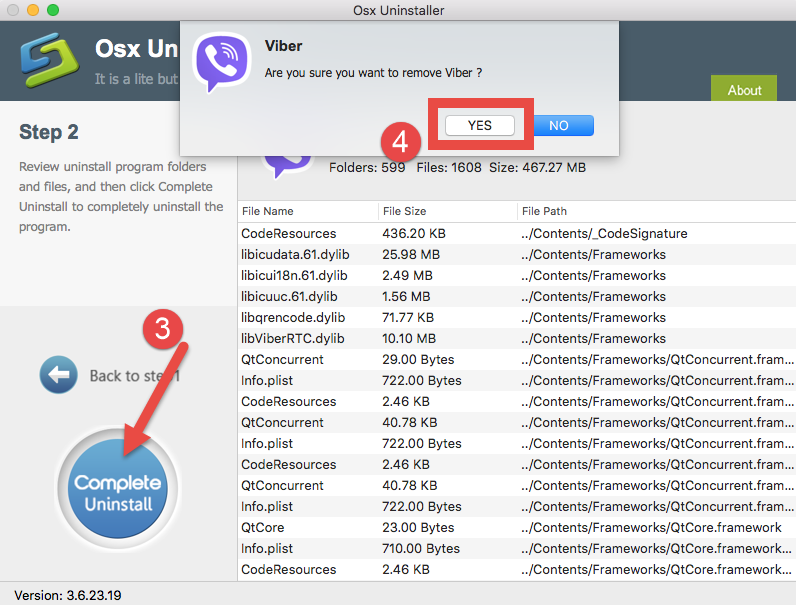Select the libicuuc.61.dylib file
This screenshot has width=796, height=605.
coord(289,296)
